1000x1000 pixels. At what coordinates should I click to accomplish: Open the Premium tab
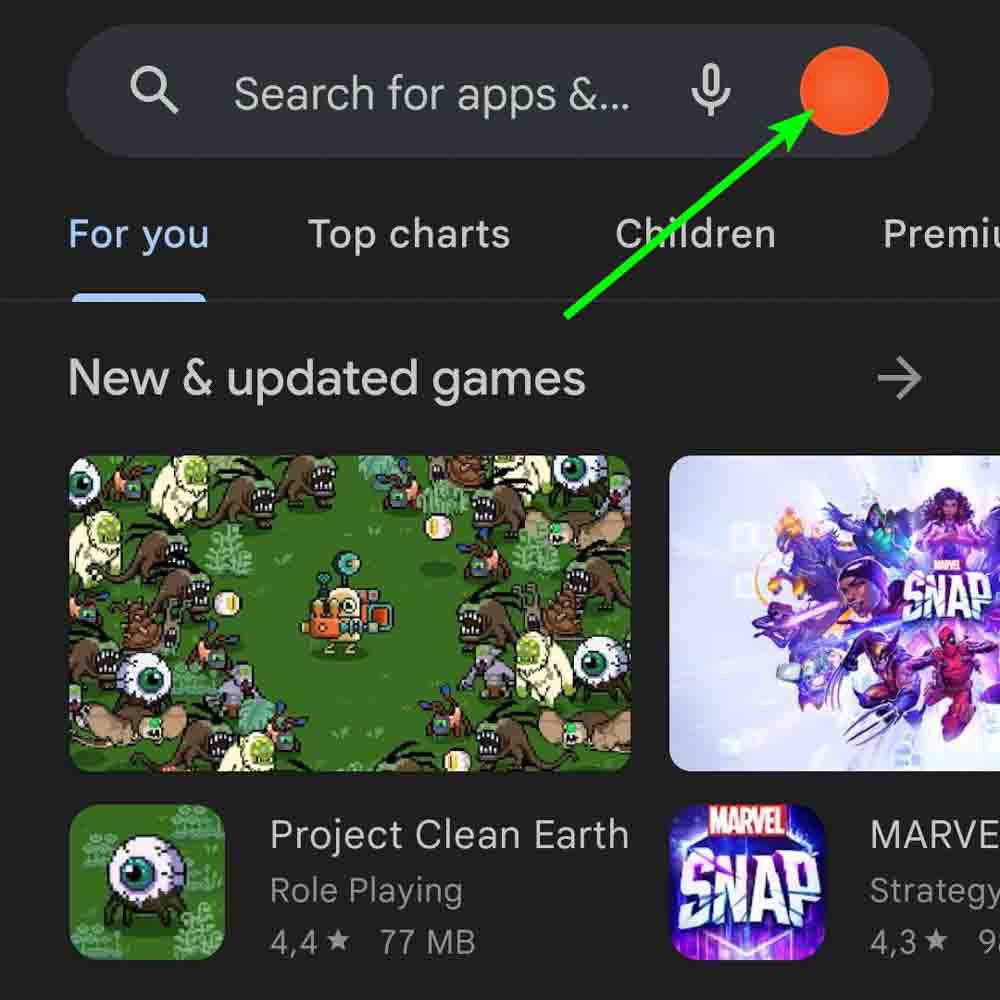941,234
